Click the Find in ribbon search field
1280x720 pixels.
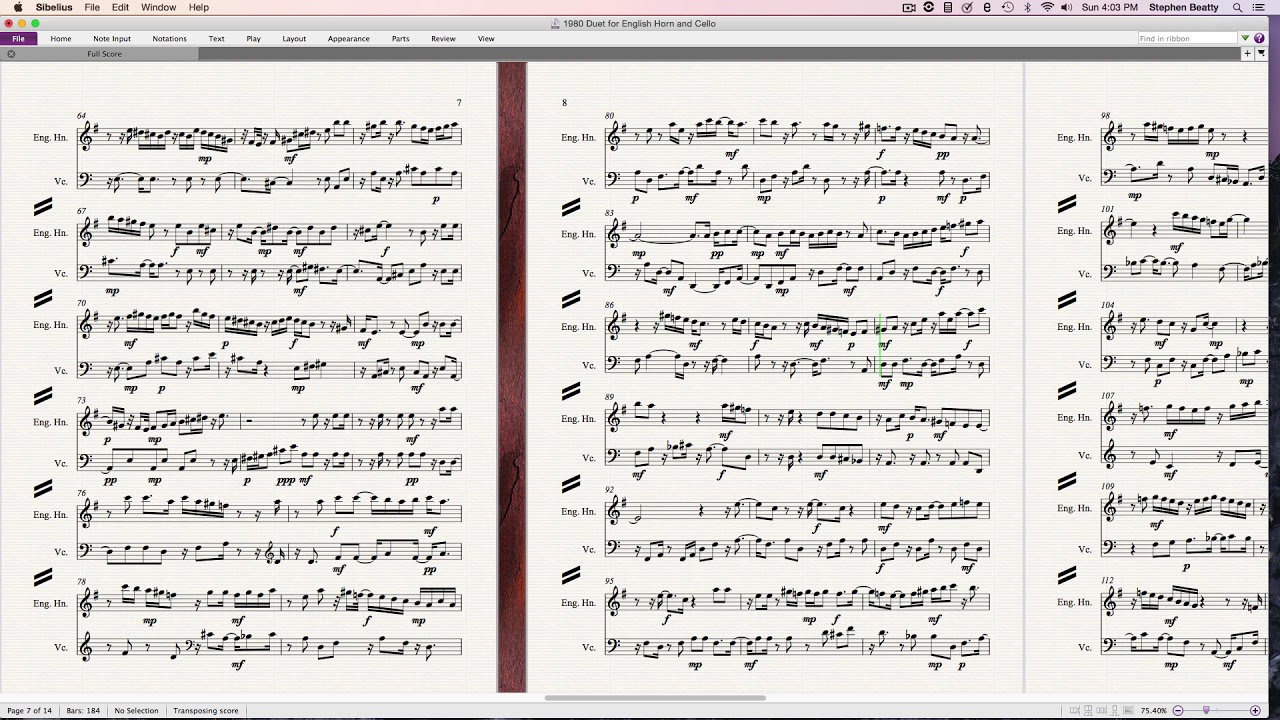tap(1188, 38)
